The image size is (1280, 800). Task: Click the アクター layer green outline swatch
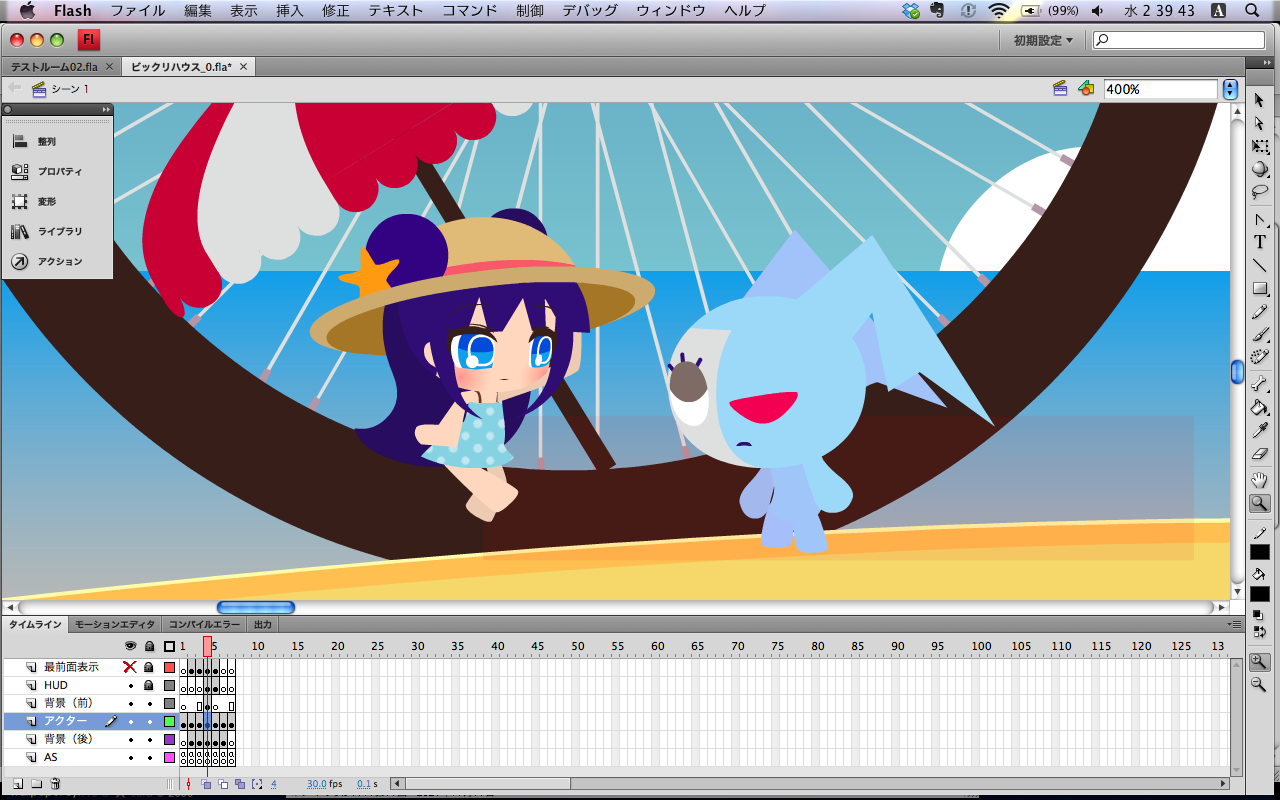point(169,722)
